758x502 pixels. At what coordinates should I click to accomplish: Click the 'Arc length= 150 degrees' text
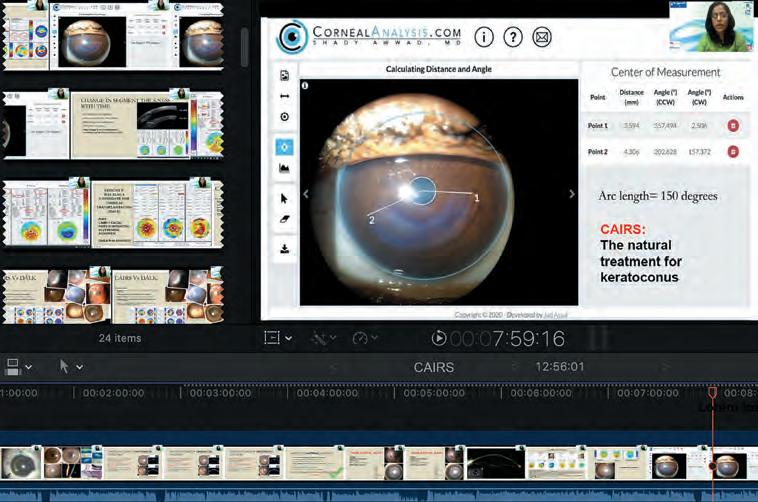tap(658, 196)
